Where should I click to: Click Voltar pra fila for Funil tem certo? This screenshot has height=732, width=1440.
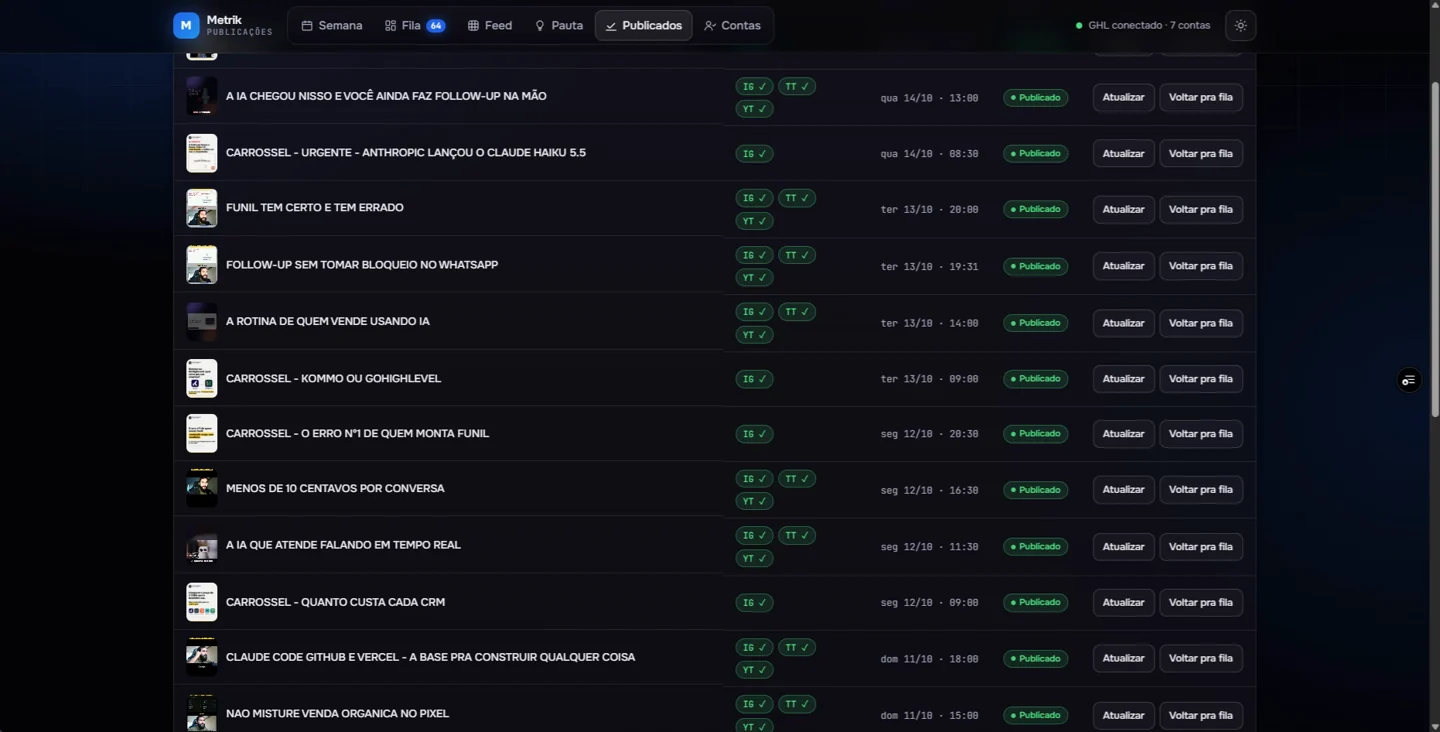point(1200,209)
